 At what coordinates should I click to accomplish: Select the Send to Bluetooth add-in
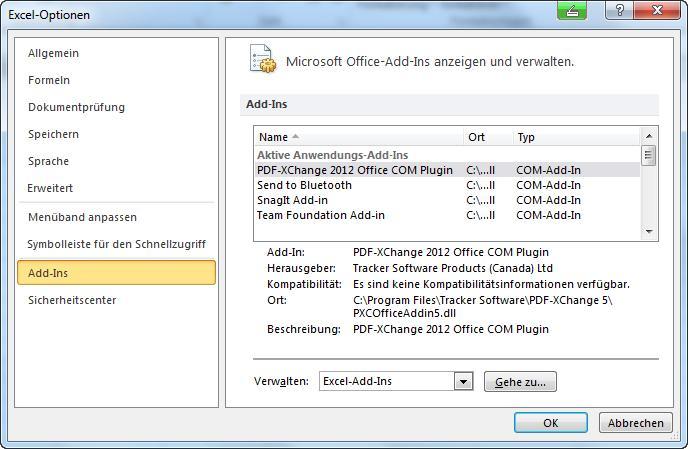(447, 185)
